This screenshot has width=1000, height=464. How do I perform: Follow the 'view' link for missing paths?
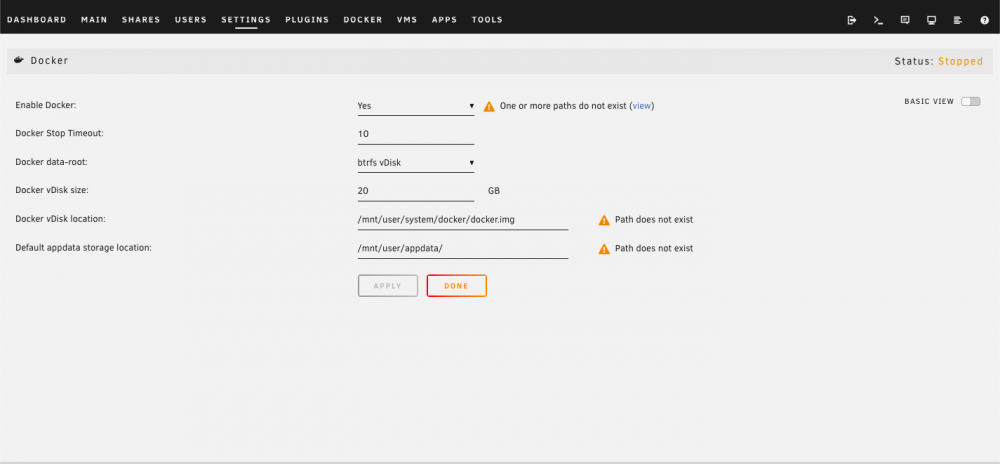click(x=642, y=106)
